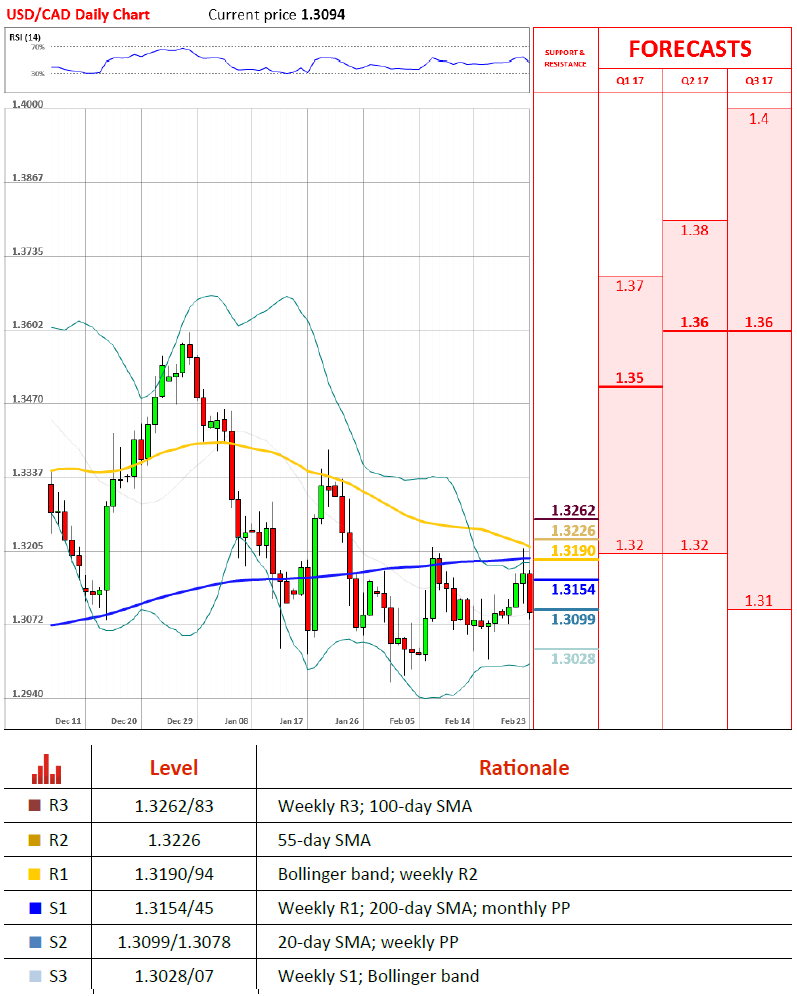Image resolution: width=797 pixels, height=996 pixels.
Task: Click 'Weekly R3; 100-day SMA' rationale
Action: tap(375, 806)
